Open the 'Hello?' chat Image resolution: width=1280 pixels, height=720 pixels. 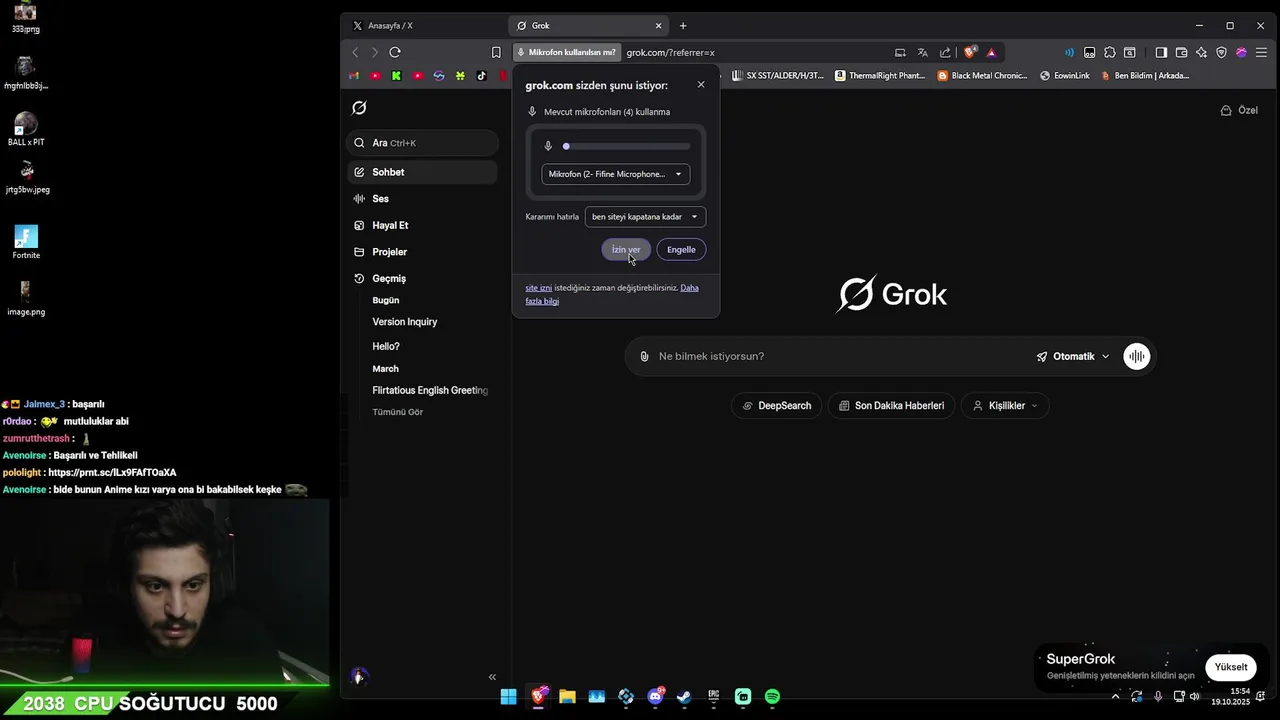point(386,346)
